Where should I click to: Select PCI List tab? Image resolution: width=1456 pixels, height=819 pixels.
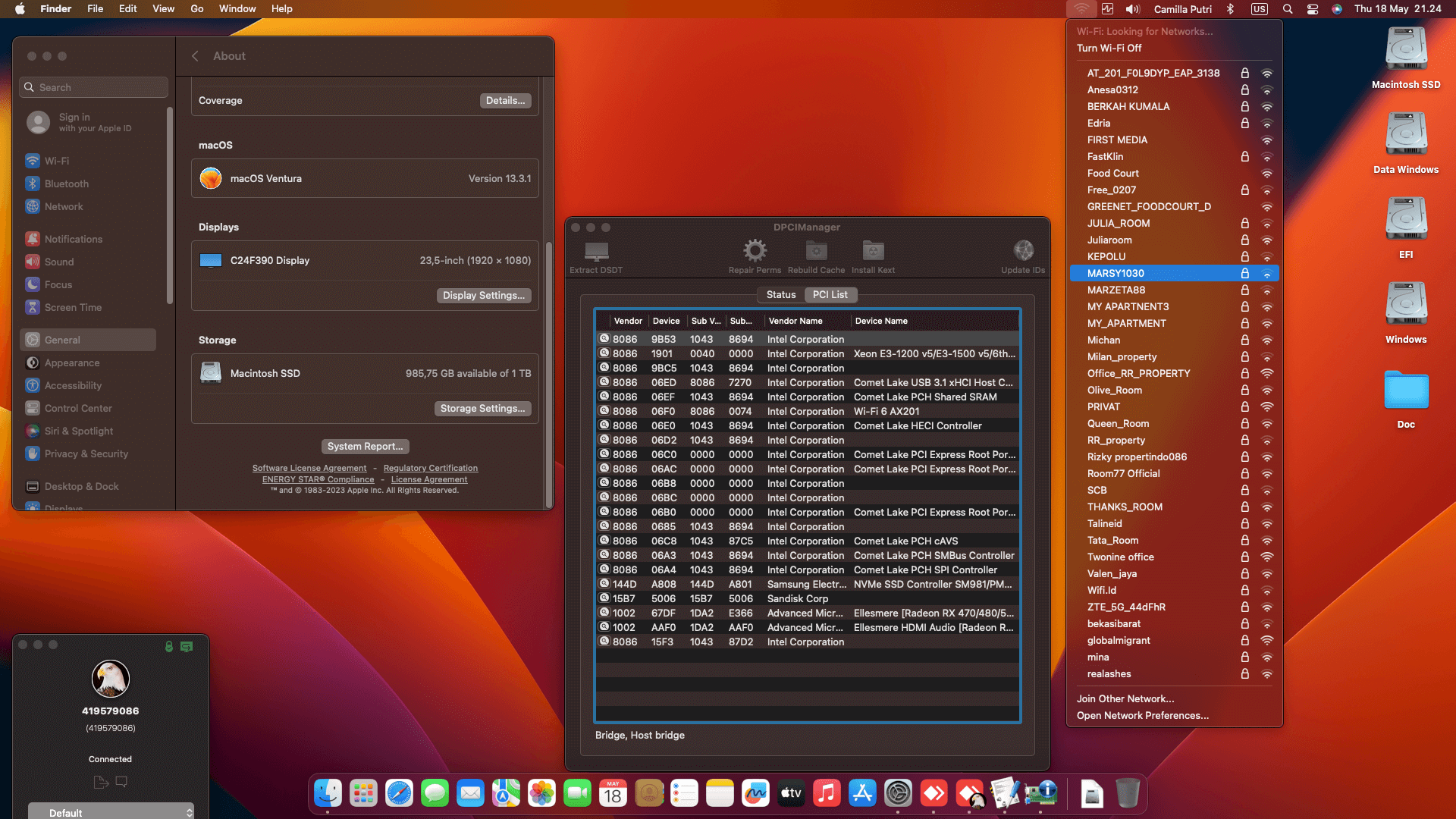point(830,295)
